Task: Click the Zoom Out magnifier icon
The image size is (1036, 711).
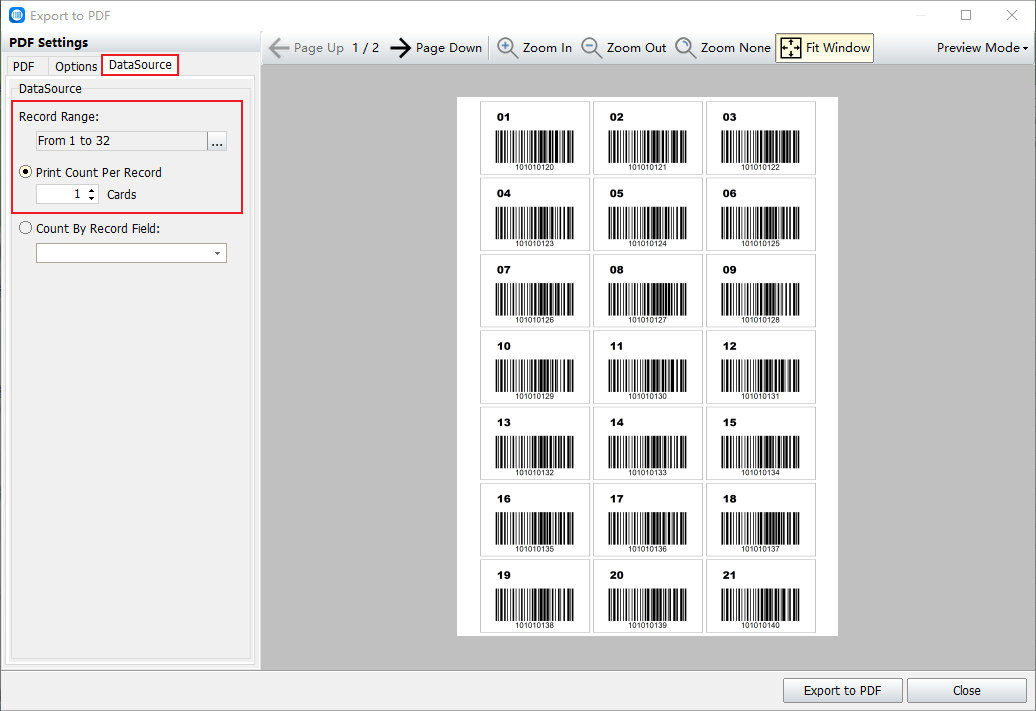Action: [591, 48]
